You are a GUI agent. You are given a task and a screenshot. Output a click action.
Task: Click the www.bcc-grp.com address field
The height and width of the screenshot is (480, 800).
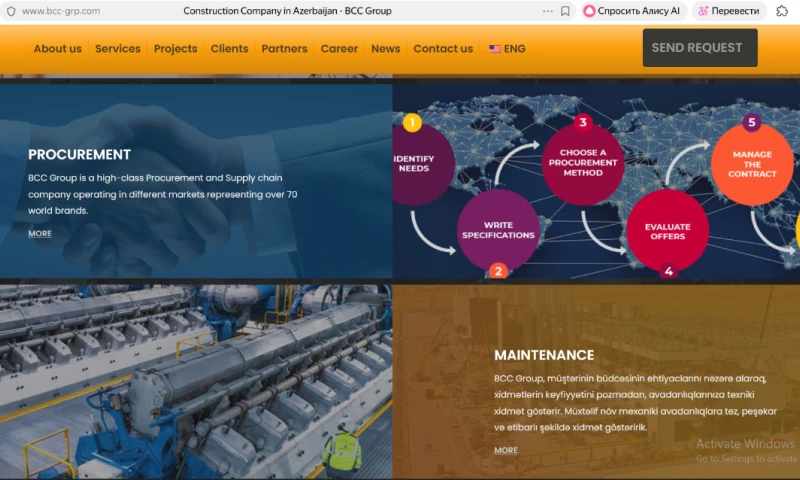(61, 11)
